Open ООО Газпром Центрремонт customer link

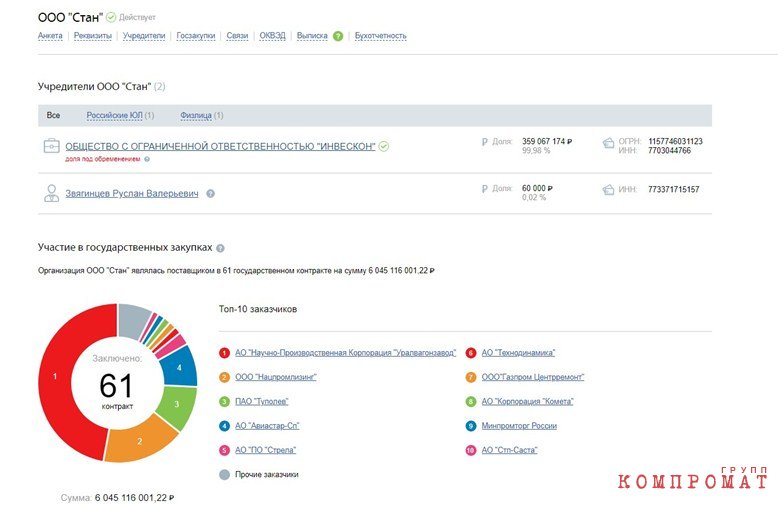pos(533,377)
